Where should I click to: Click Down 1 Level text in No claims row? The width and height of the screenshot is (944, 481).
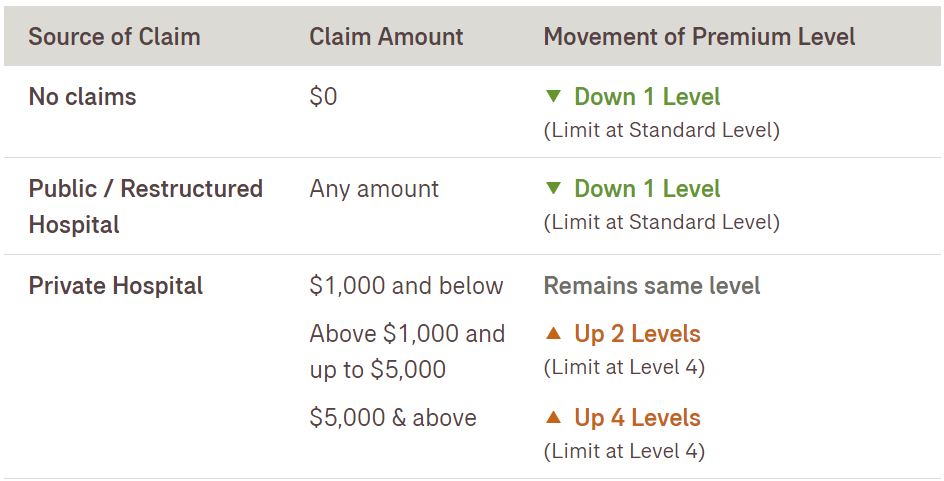coord(647,97)
